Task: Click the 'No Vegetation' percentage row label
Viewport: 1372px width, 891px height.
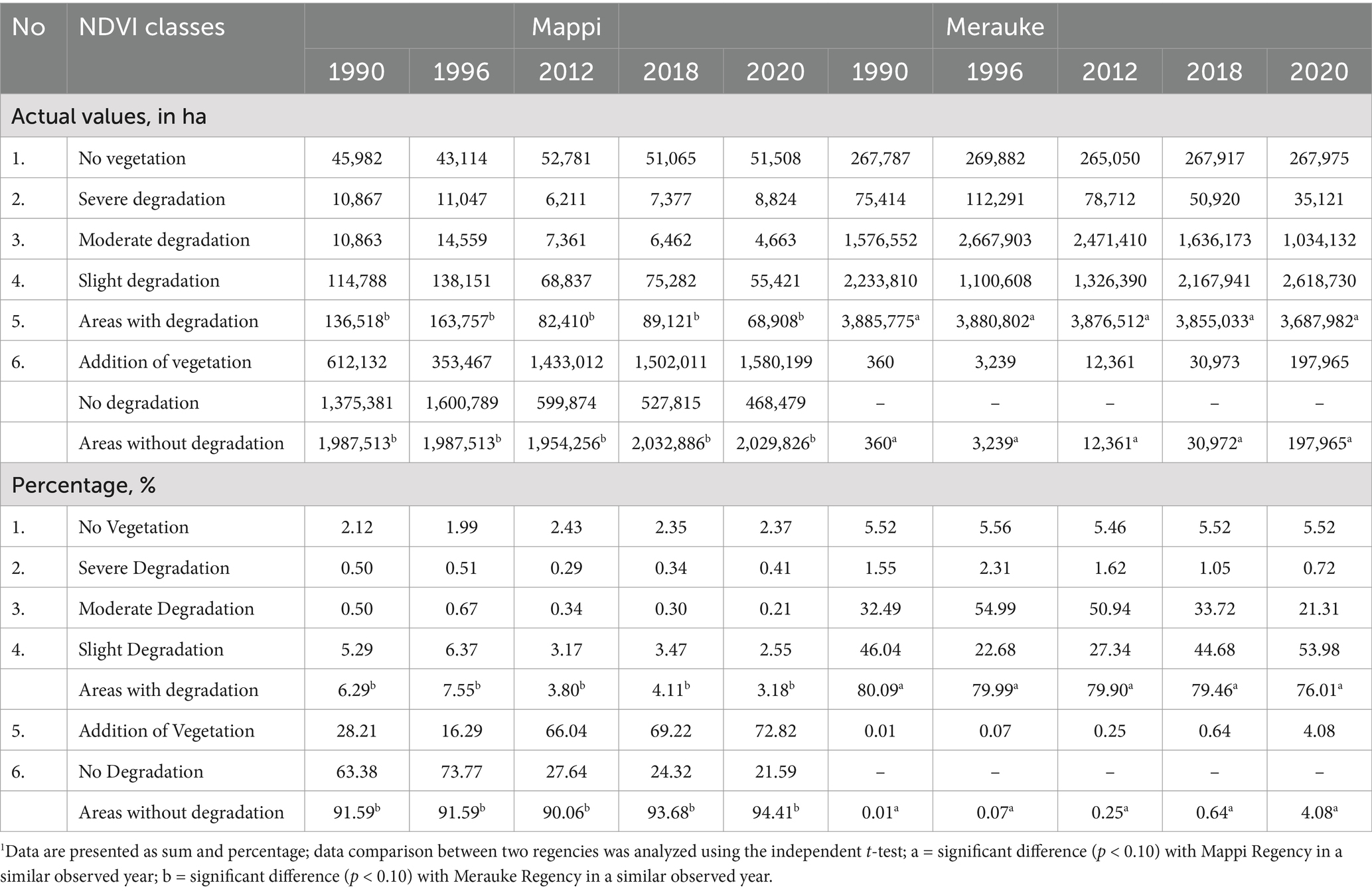Action: [133, 527]
